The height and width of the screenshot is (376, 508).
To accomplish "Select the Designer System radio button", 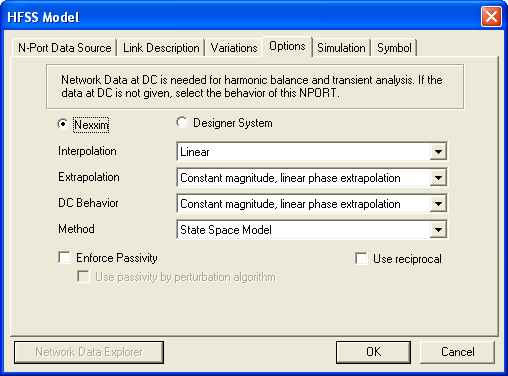I will point(182,122).
